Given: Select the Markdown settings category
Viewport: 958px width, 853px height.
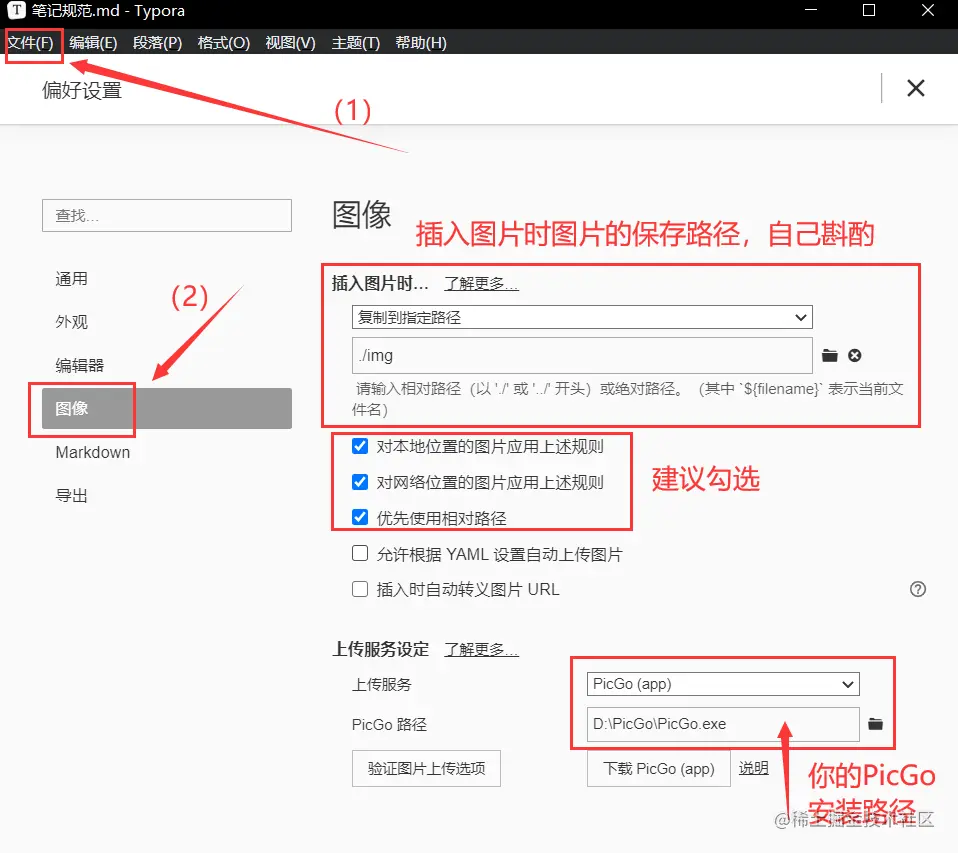Looking at the screenshot, I should click(93, 452).
